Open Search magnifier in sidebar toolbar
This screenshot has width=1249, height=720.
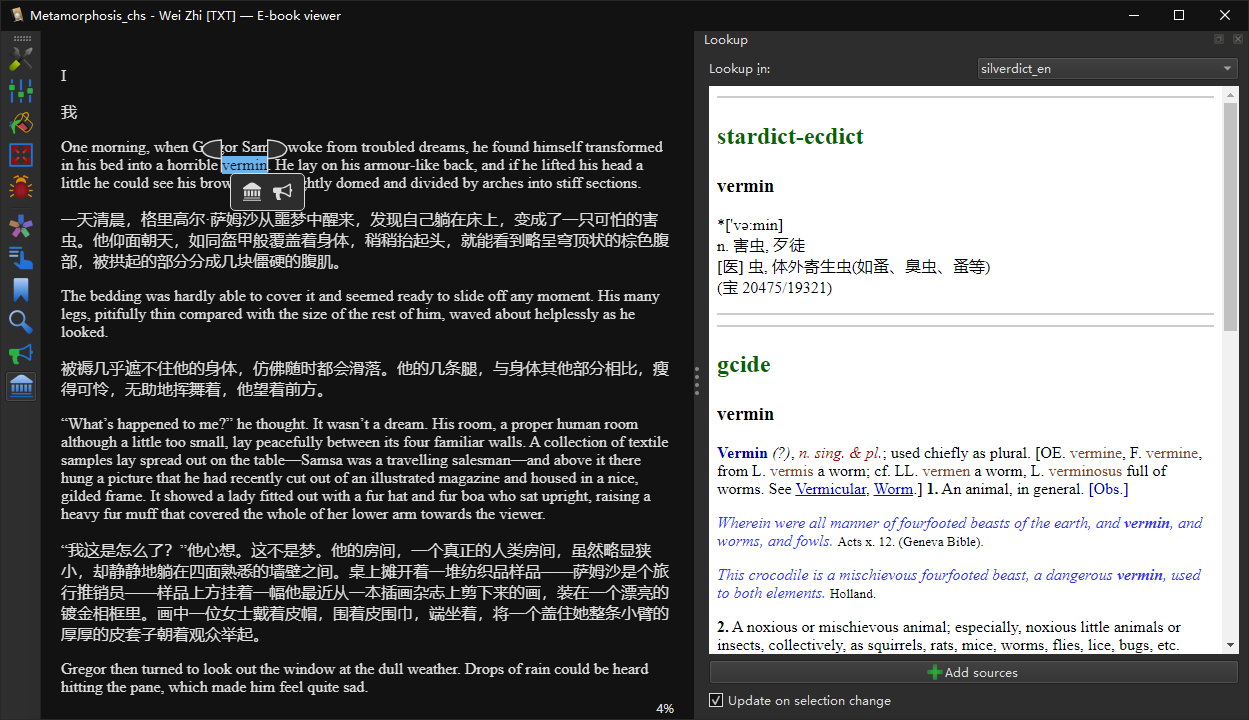pyautogui.click(x=21, y=322)
